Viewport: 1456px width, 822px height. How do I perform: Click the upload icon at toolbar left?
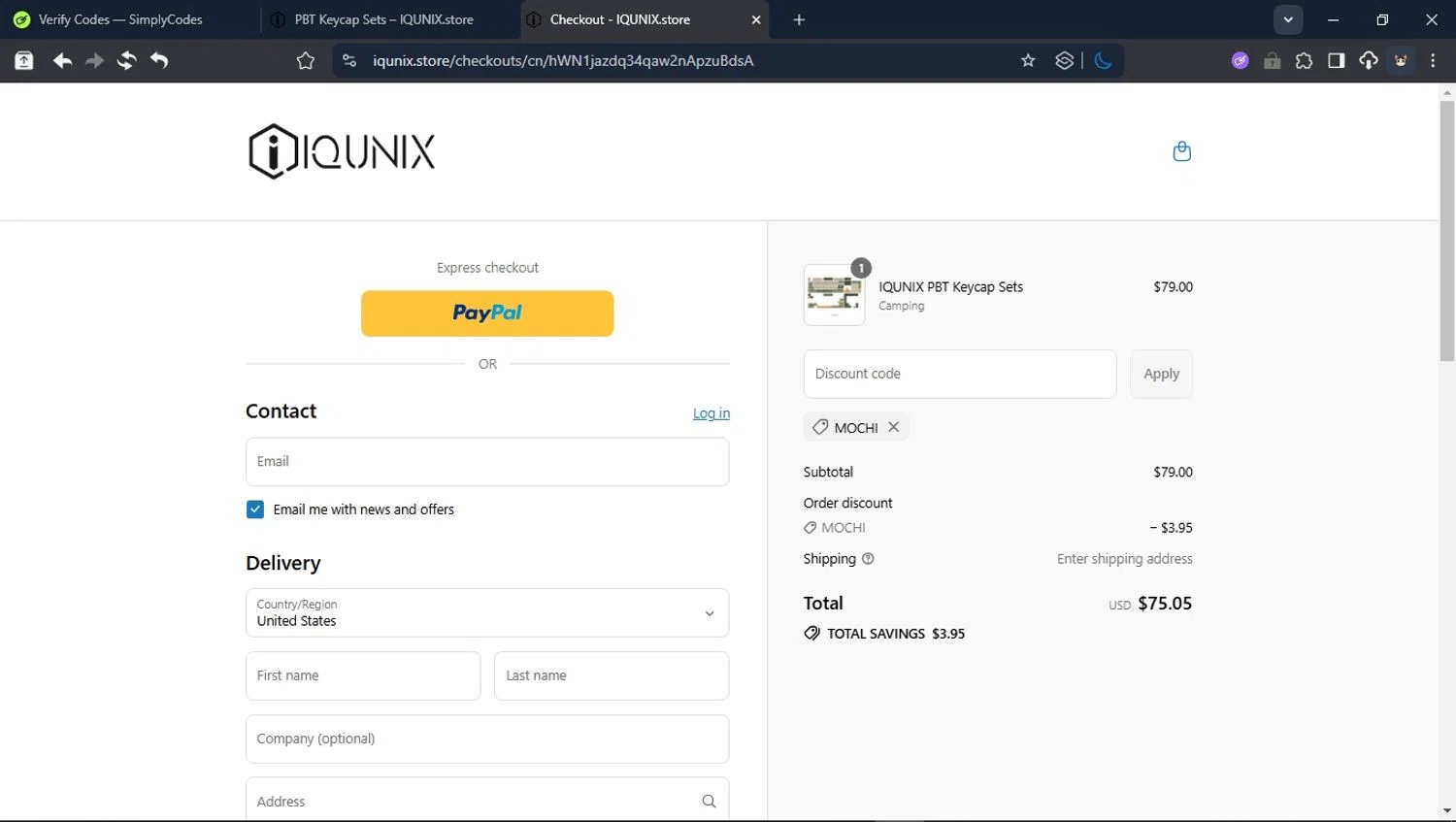click(x=24, y=60)
